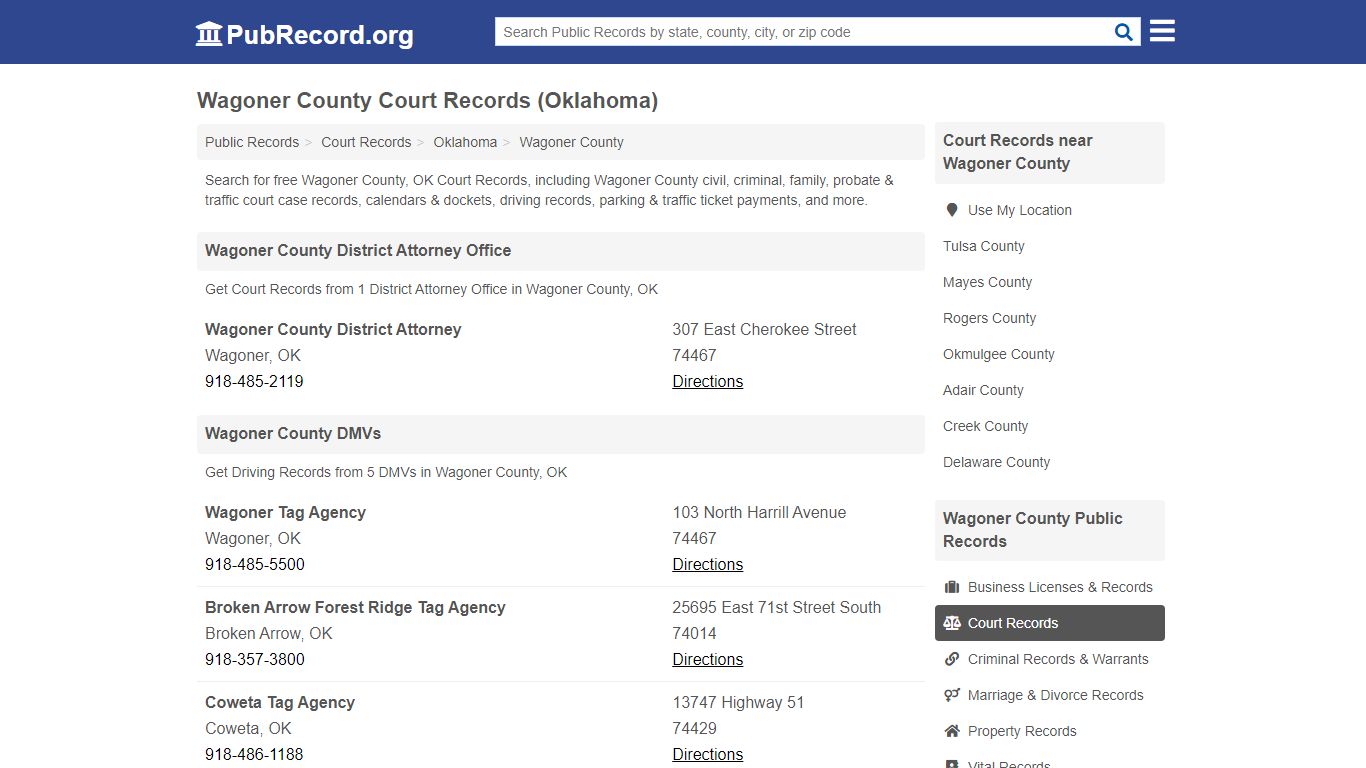Image resolution: width=1366 pixels, height=768 pixels.
Task: Select the house icon next to Property Records
Action: click(x=952, y=730)
